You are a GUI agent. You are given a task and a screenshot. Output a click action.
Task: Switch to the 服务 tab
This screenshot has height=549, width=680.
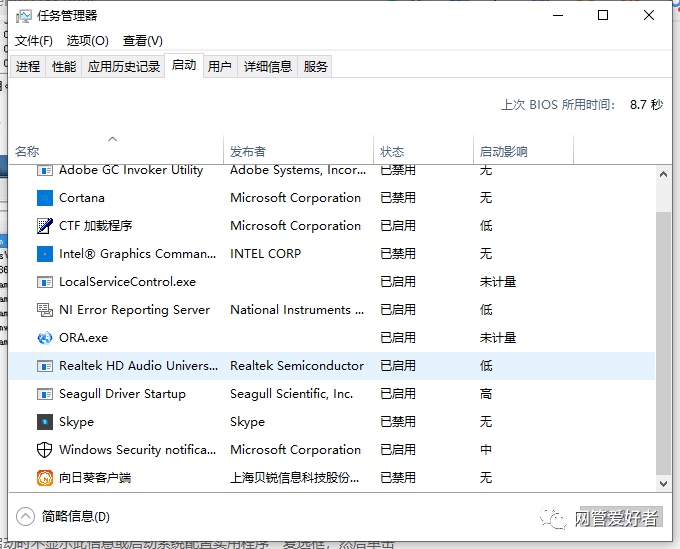click(x=315, y=66)
